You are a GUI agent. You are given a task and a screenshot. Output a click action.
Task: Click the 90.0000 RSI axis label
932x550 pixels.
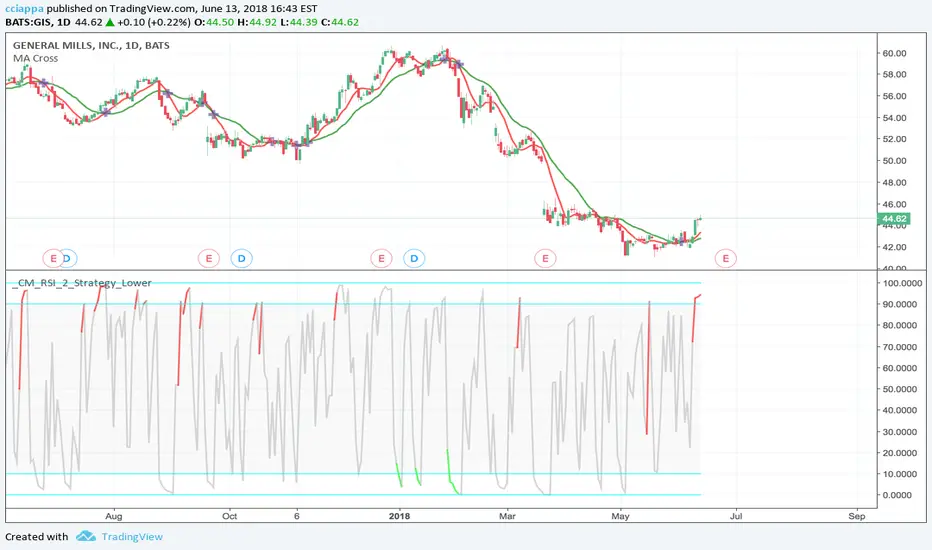point(898,304)
